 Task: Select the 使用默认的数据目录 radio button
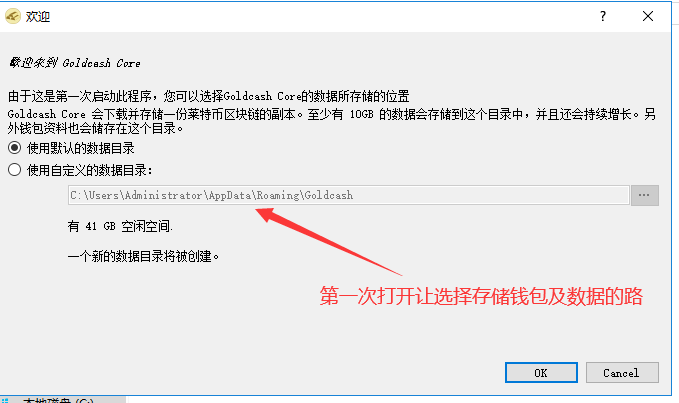[14, 148]
